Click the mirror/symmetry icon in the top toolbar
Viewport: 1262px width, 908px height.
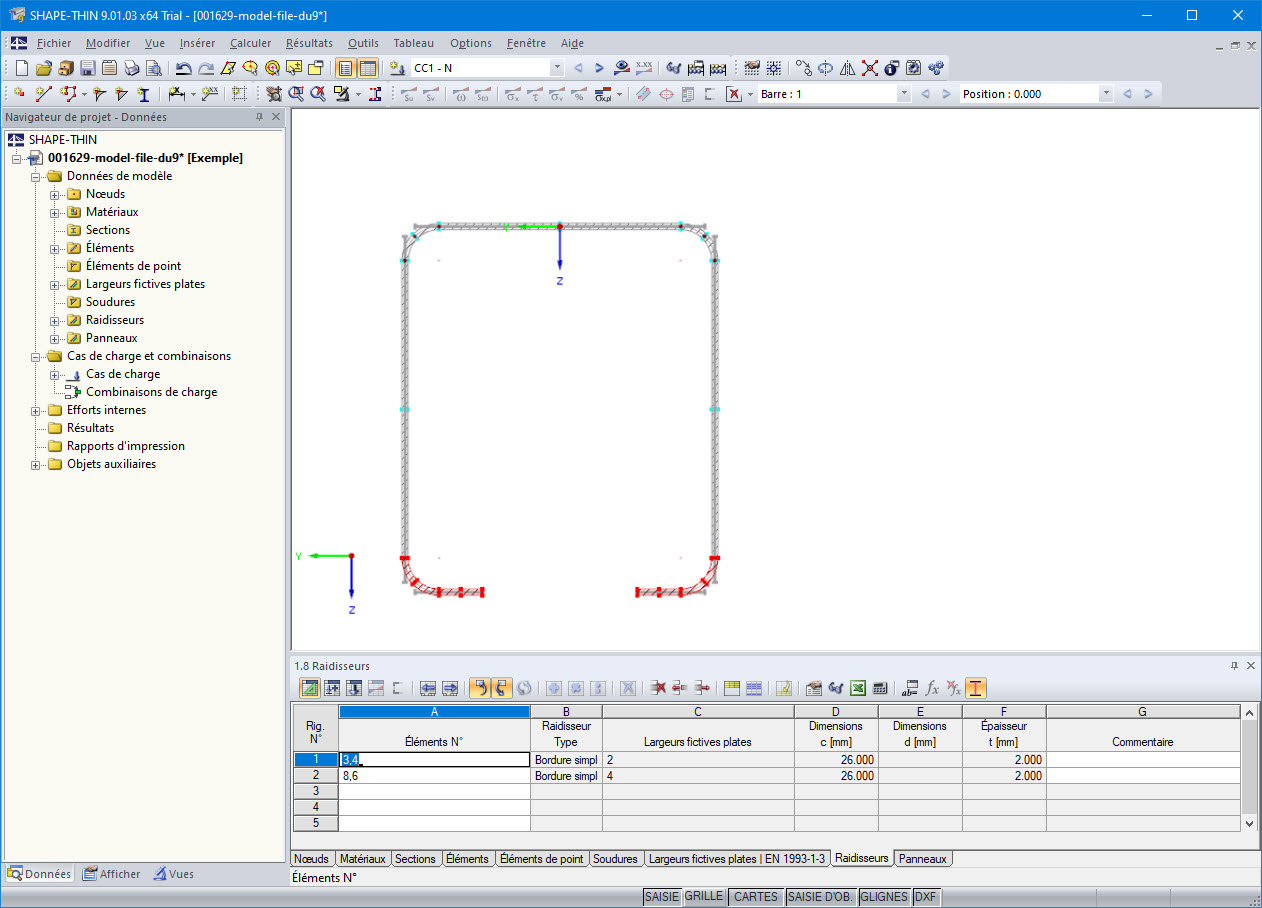(847, 67)
